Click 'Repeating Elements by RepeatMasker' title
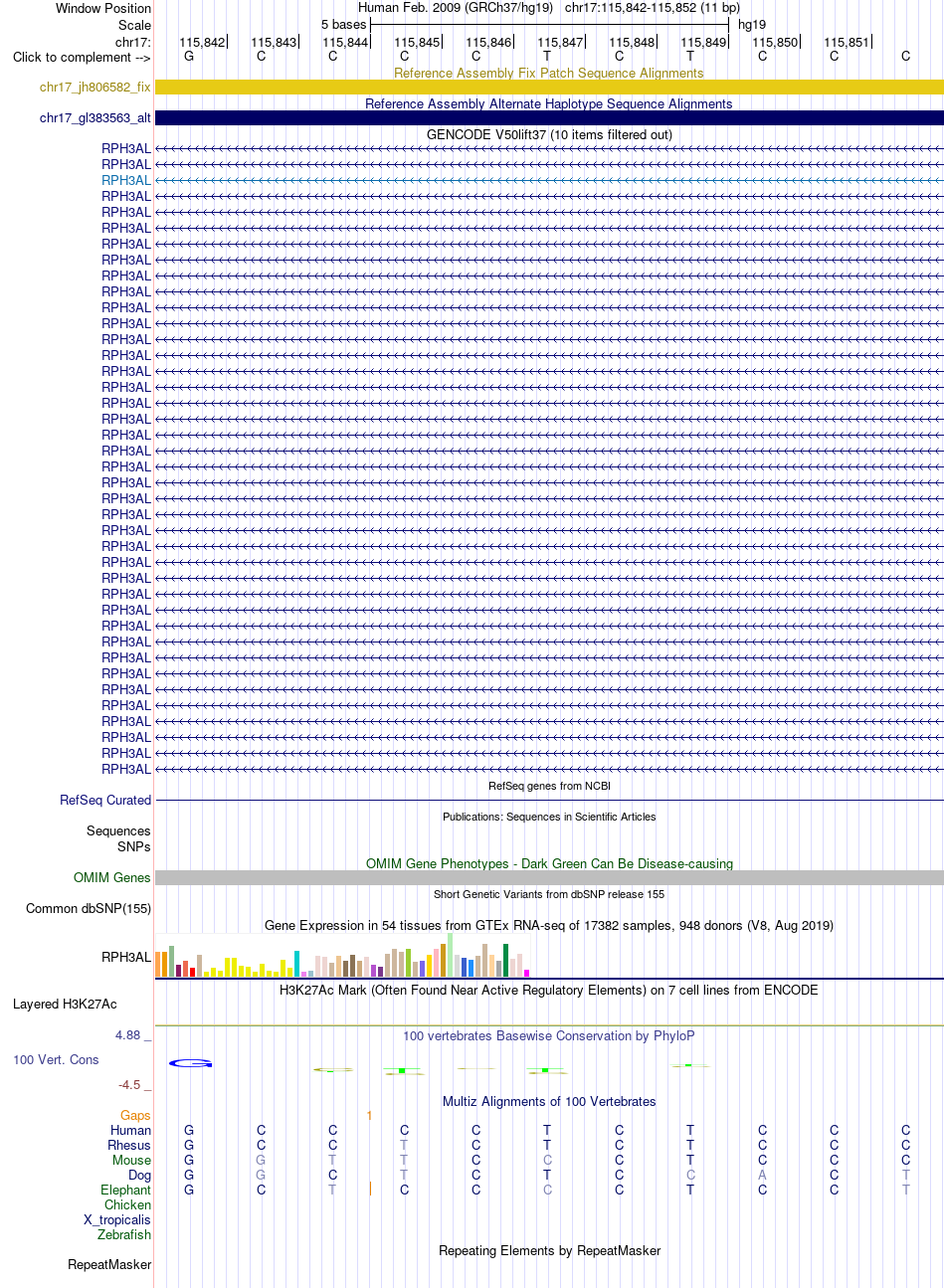 549,1250
